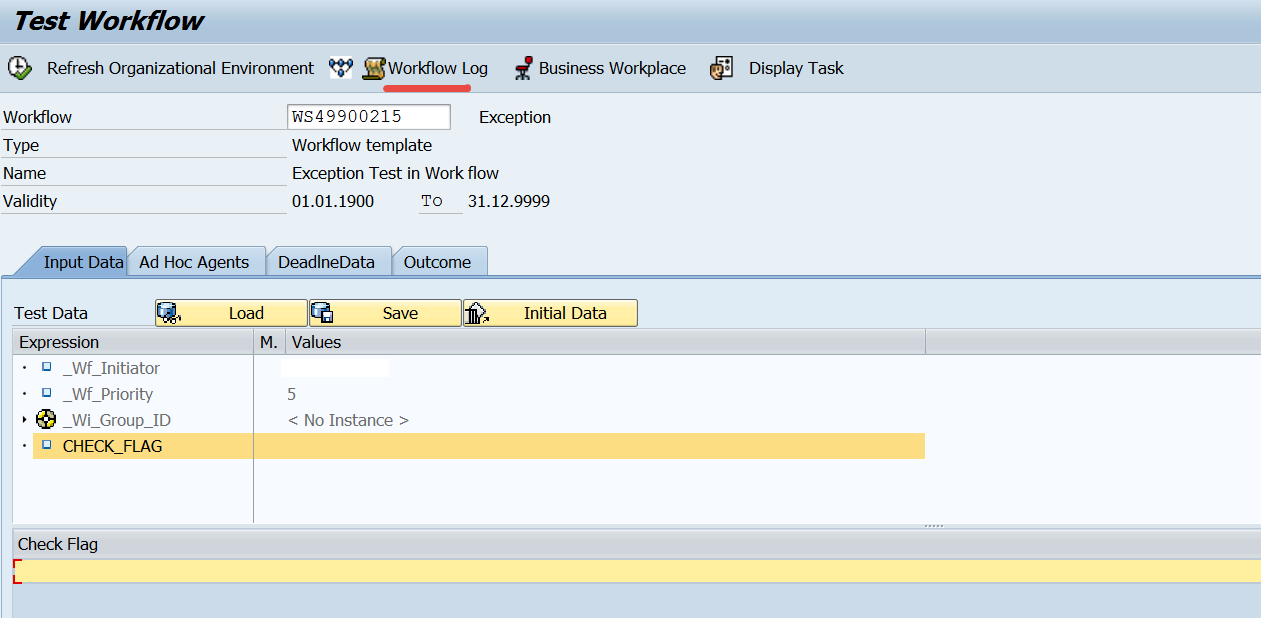
Task: Switch to the Input Data tab
Action: tap(83, 262)
